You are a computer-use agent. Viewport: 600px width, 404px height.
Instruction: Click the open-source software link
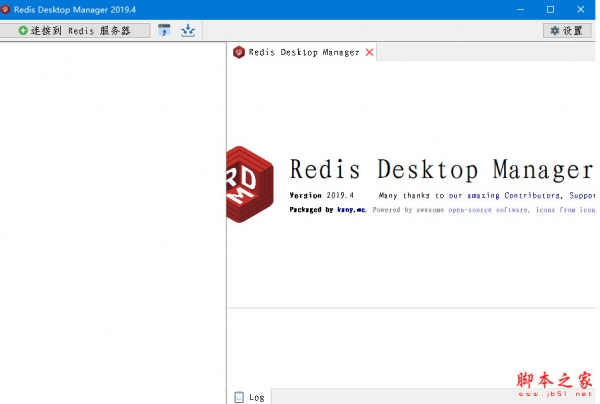point(488,210)
